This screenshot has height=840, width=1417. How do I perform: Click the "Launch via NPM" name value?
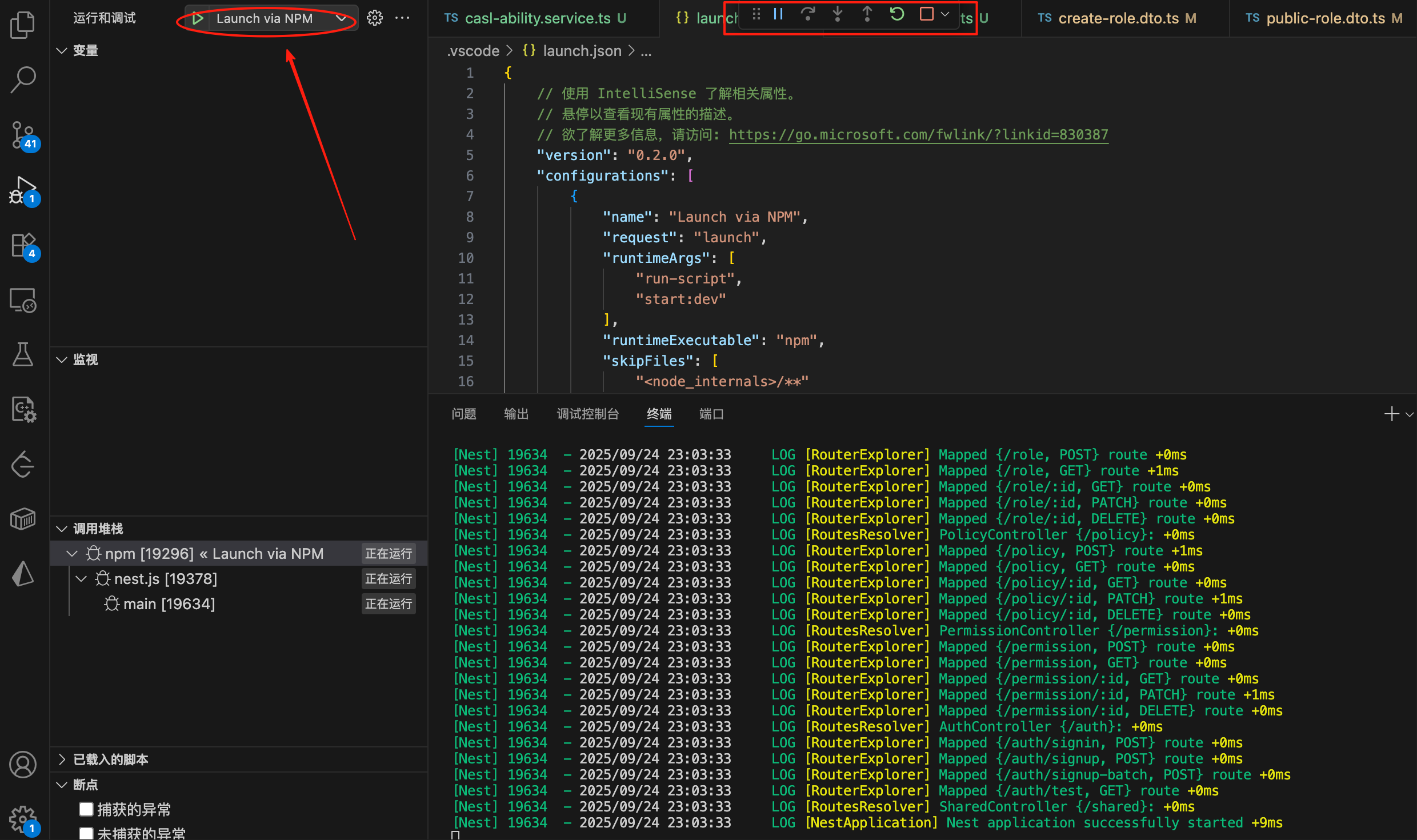(735, 217)
